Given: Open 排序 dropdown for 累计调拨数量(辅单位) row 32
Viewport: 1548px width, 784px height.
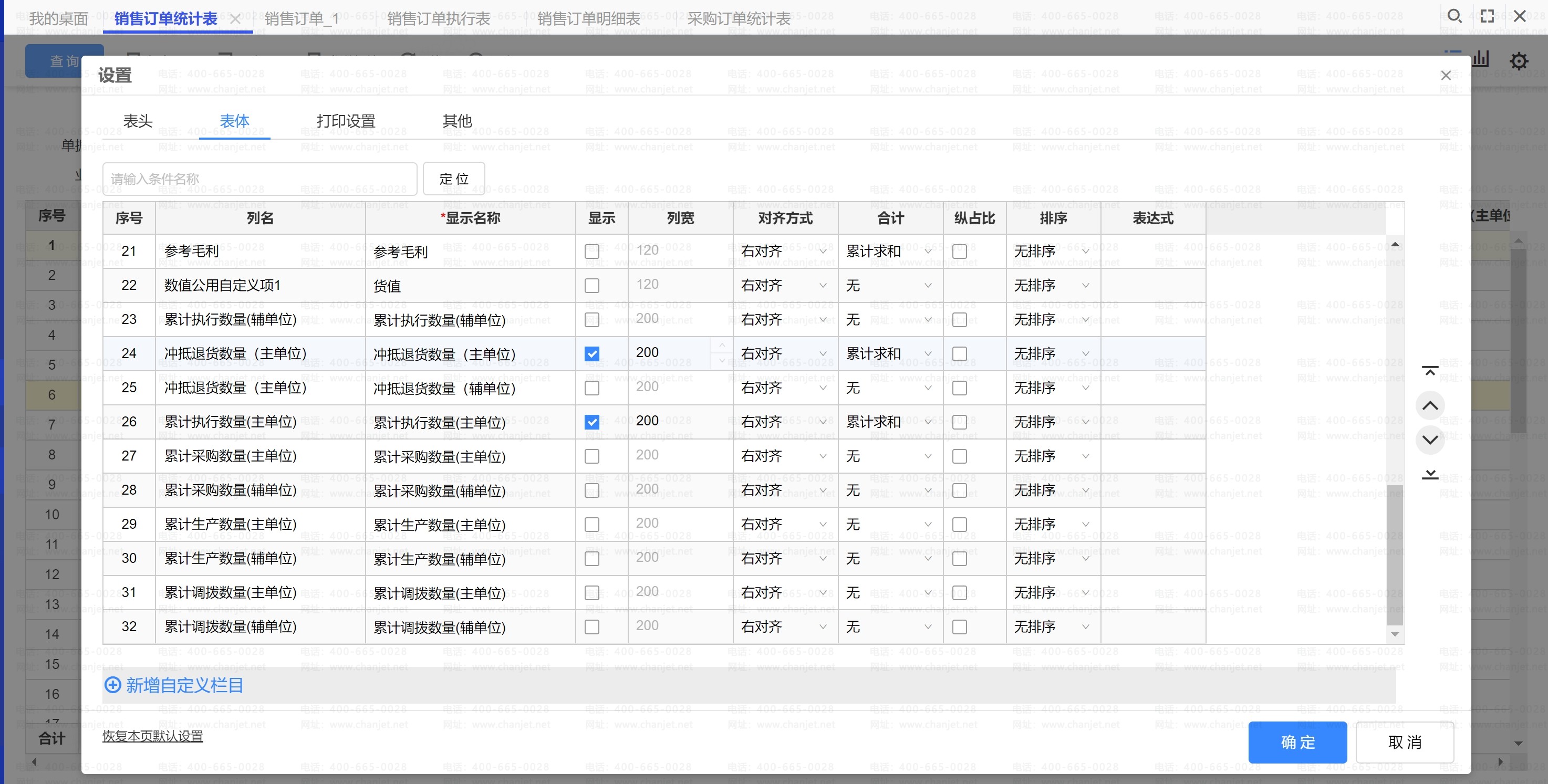Looking at the screenshot, I should click(1052, 626).
